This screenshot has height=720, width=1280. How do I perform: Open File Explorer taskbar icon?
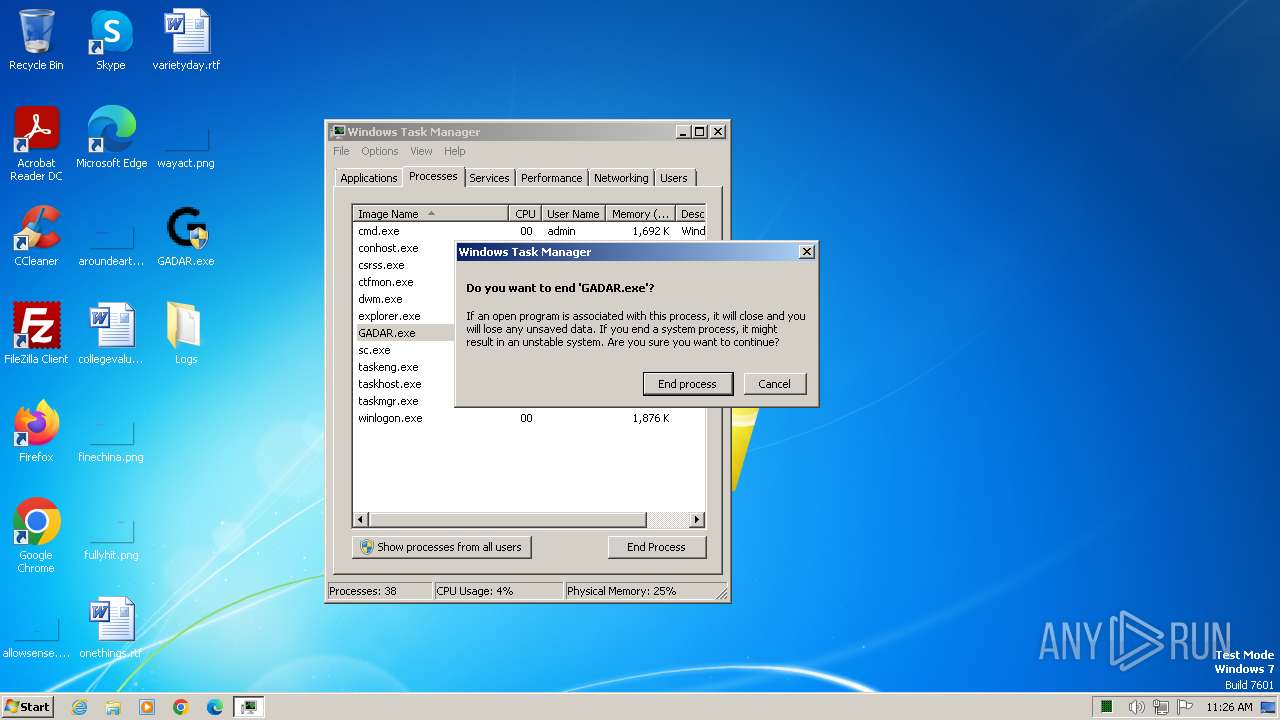click(113, 707)
